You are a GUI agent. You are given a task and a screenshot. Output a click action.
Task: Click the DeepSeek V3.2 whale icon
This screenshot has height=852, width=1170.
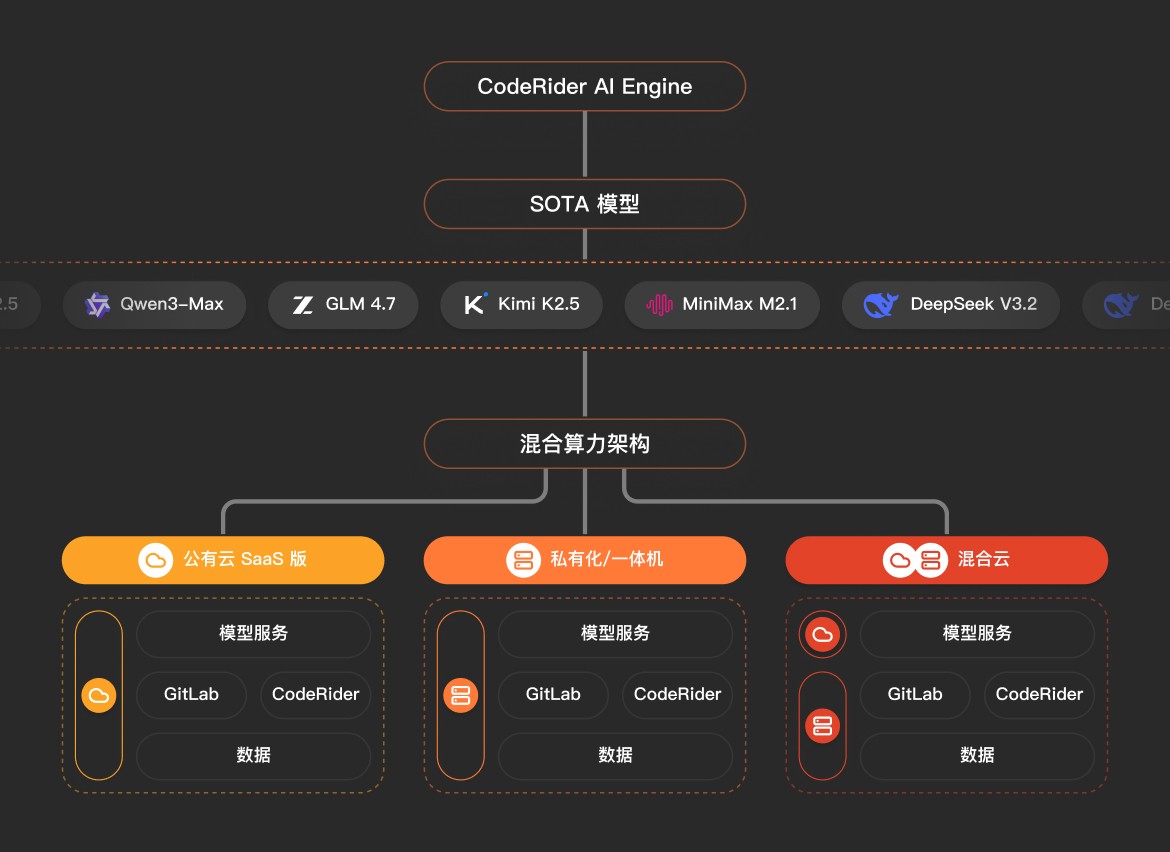[x=881, y=305]
